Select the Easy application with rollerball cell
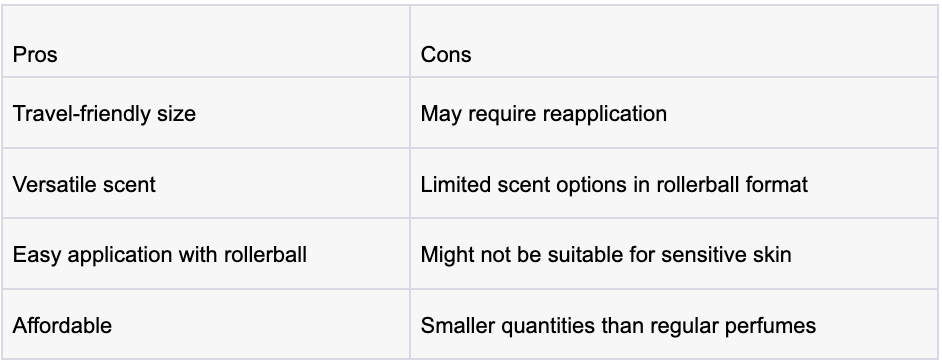This screenshot has width=942, height=364. click(x=206, y=254)
